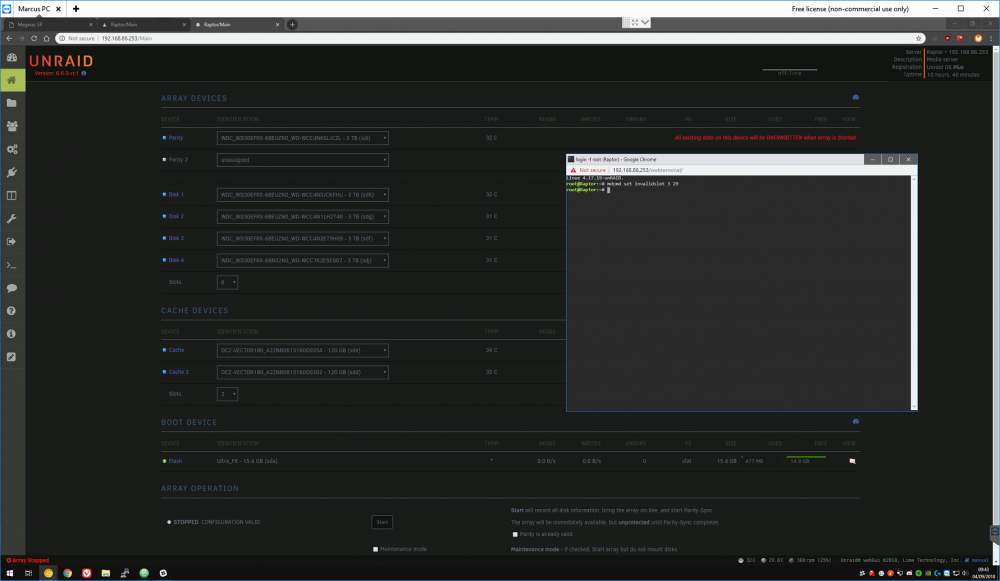Open the Docker columns sidebar icon

coord(12,196)
